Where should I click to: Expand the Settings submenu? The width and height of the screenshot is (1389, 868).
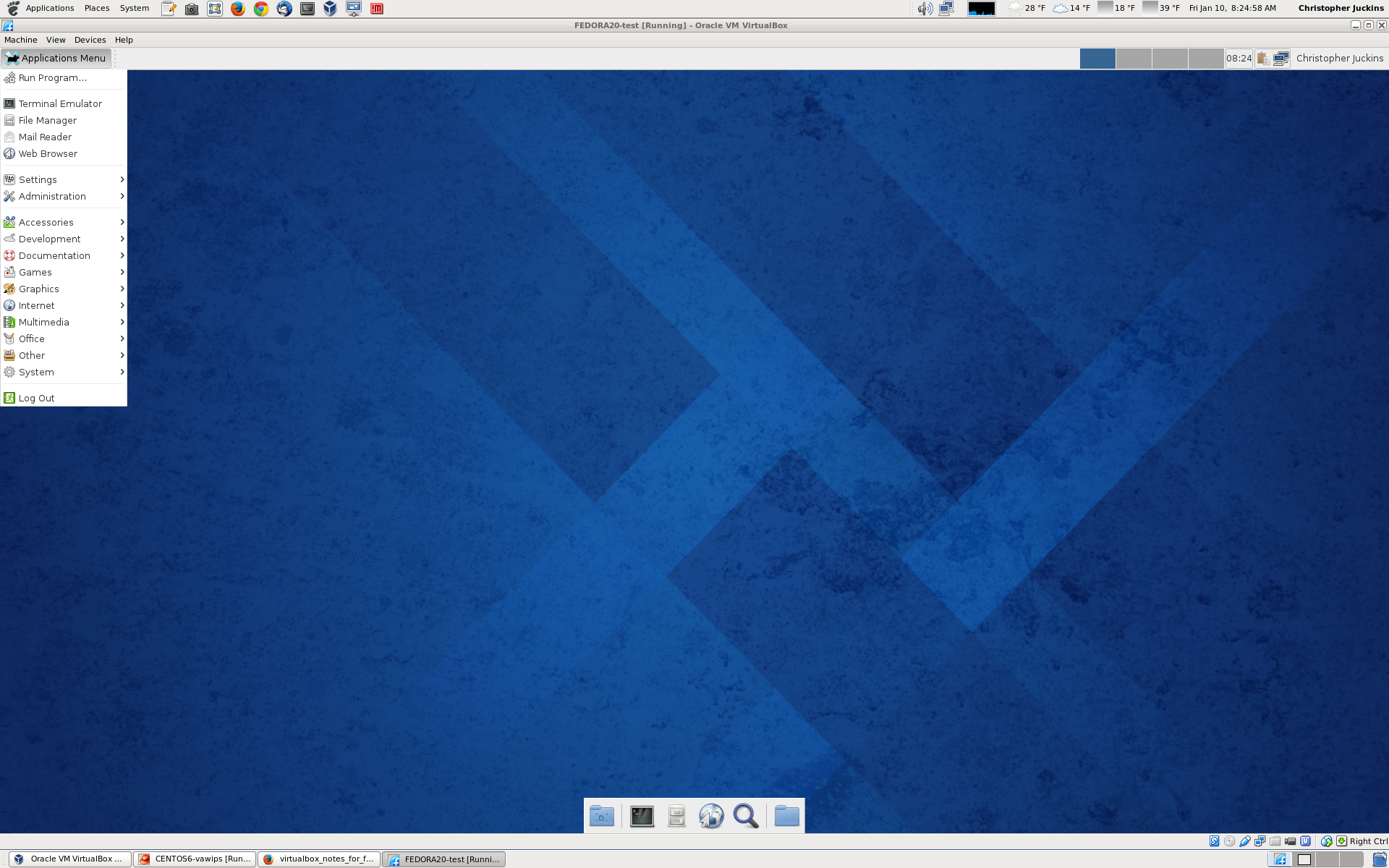click(x=64, y=179)
